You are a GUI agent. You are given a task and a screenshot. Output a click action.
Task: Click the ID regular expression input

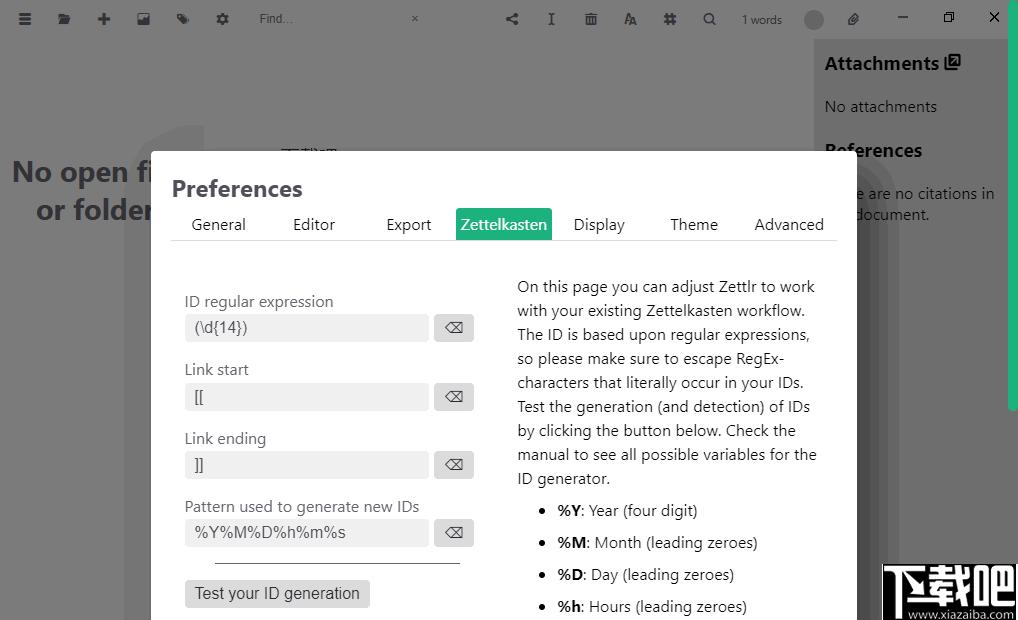click(306, 328)
